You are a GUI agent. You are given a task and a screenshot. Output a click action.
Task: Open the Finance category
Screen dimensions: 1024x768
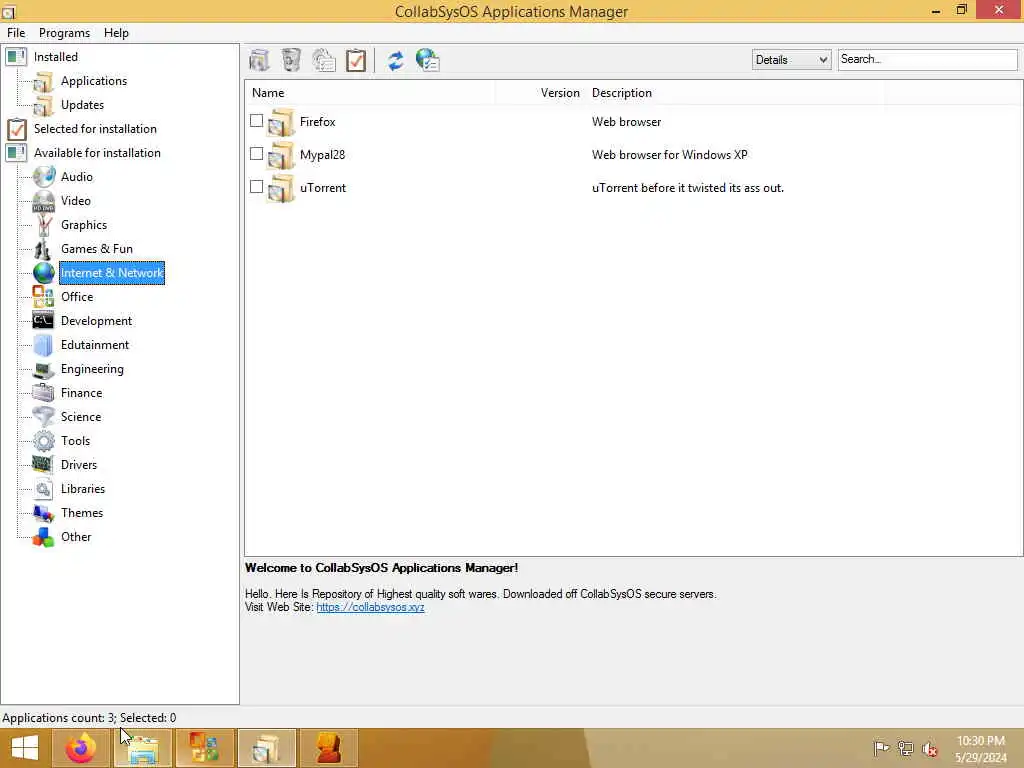coord(82,392)
